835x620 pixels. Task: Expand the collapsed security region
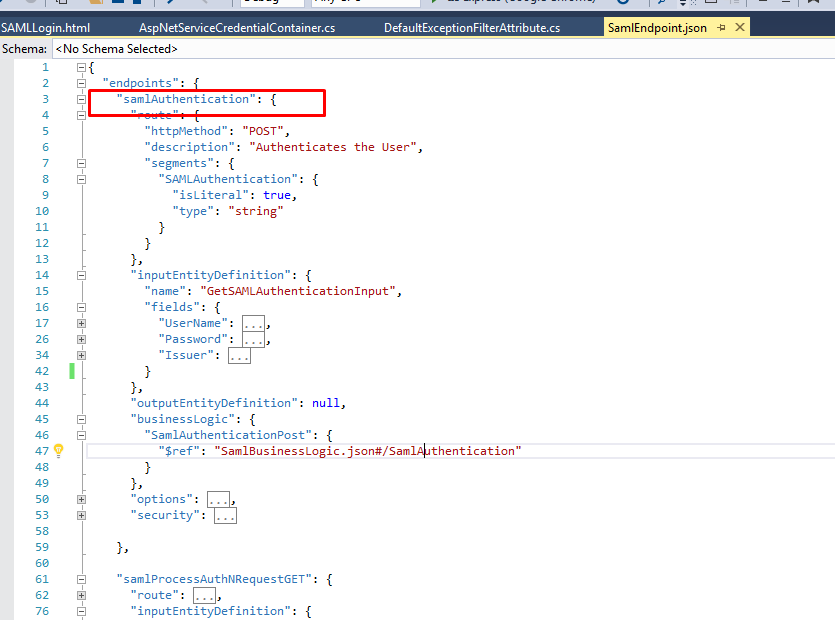pyautogui.click(x=81, y=515)
